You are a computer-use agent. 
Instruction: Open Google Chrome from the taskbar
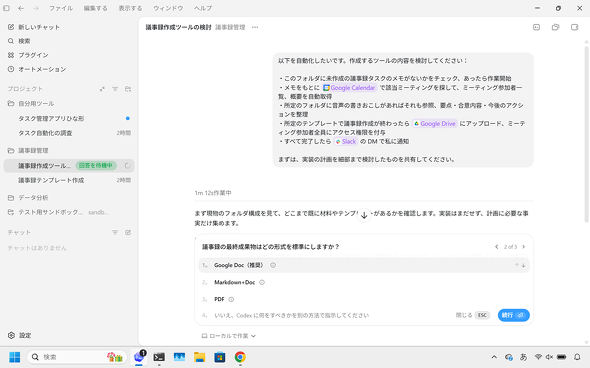click(240, 357)
